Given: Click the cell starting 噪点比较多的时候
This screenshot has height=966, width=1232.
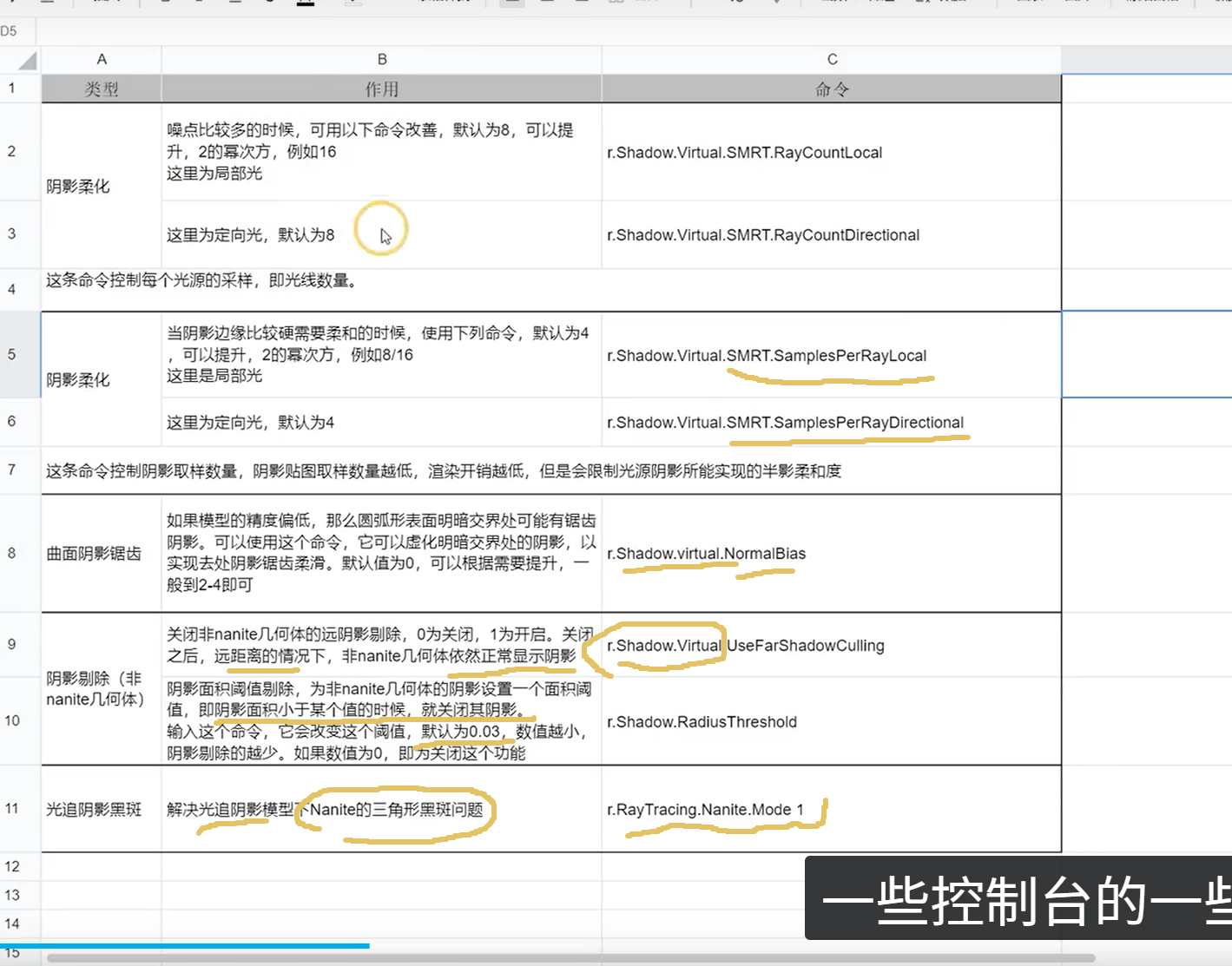Looking at the screenshot, I should click(382, 152).
